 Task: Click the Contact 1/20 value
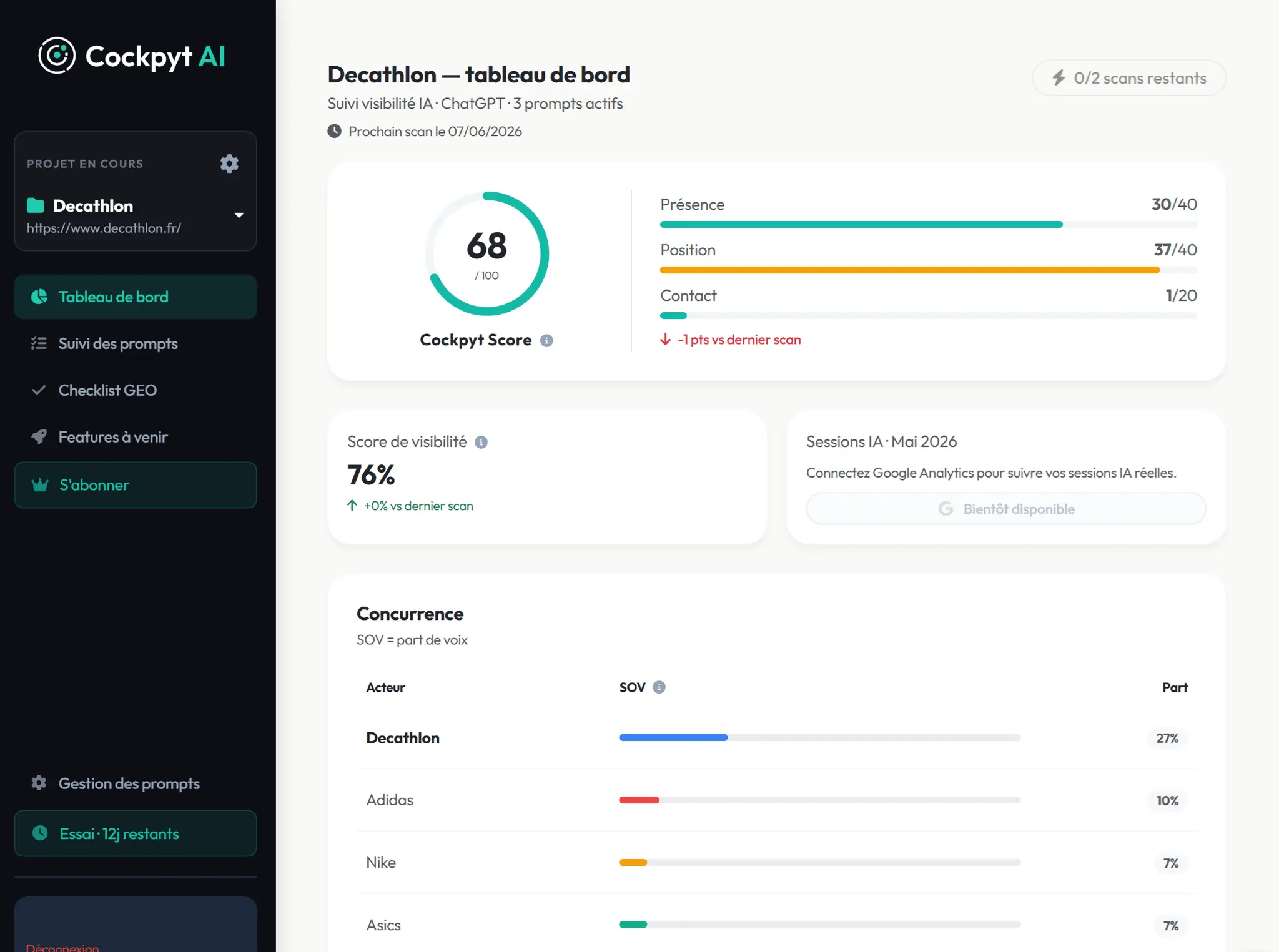[1182, 295]
